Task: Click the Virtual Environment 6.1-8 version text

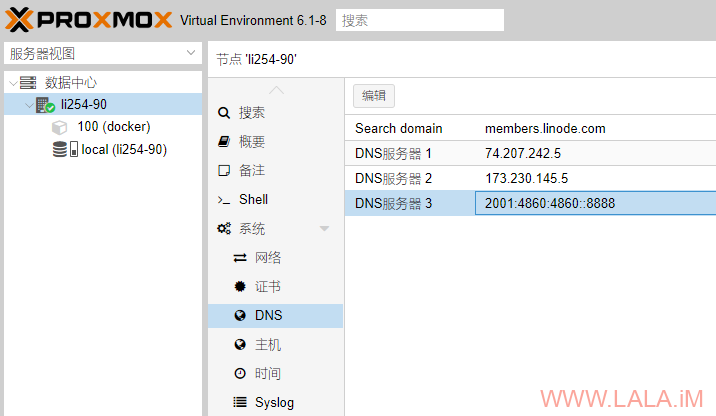Action: [253, 21]
